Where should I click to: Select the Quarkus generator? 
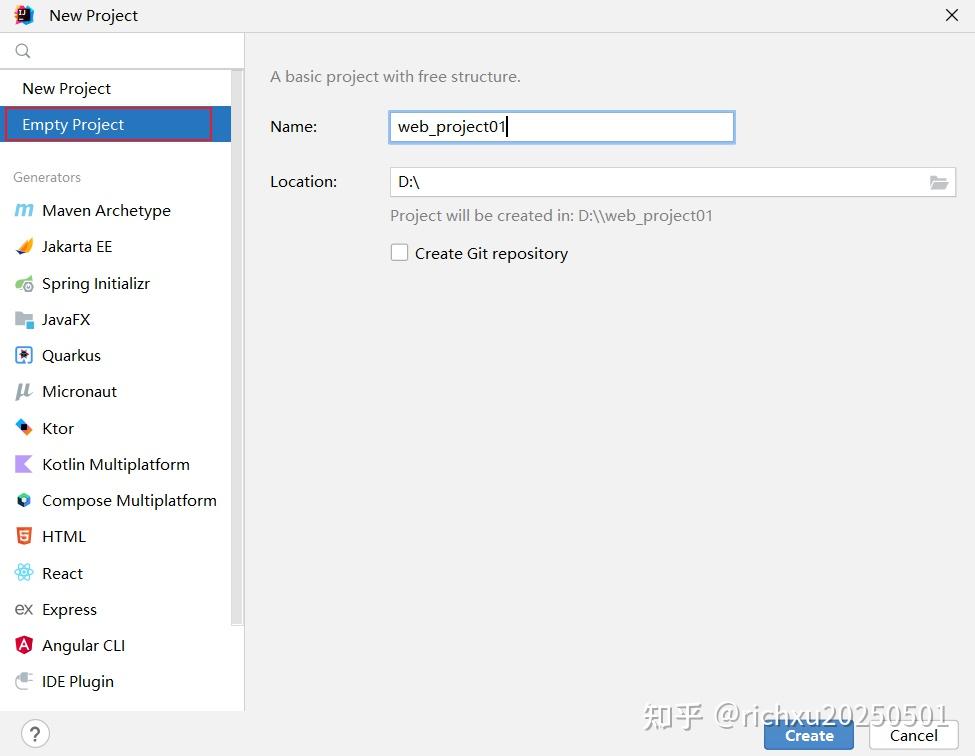71,355
